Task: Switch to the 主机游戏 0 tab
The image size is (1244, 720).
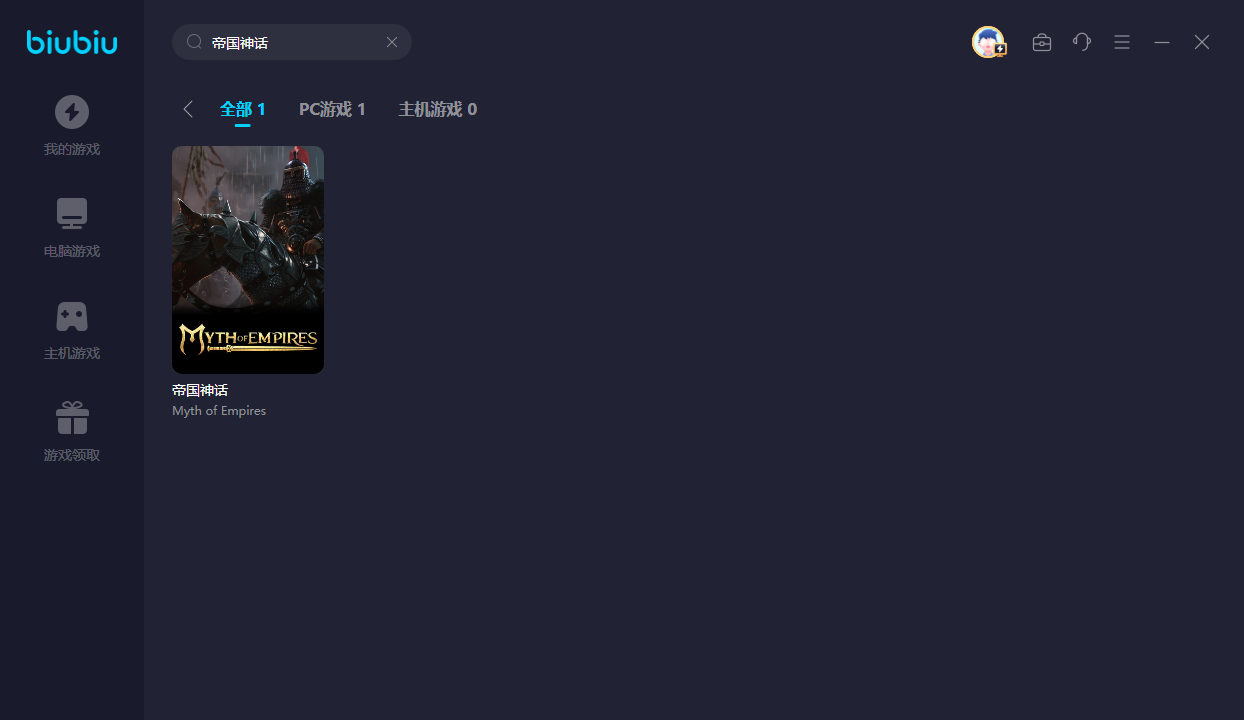Action: [x=438, y=109]
